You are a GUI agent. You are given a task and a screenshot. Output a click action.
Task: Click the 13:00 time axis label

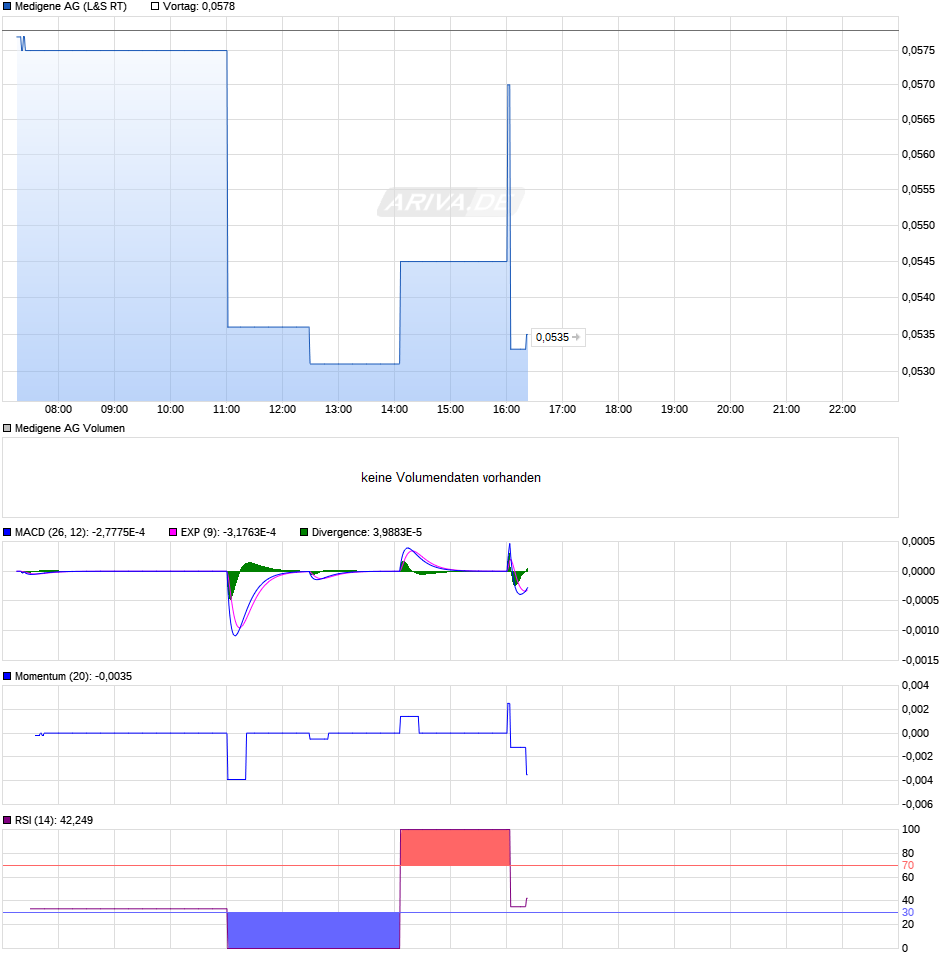(x=338, y=409)
